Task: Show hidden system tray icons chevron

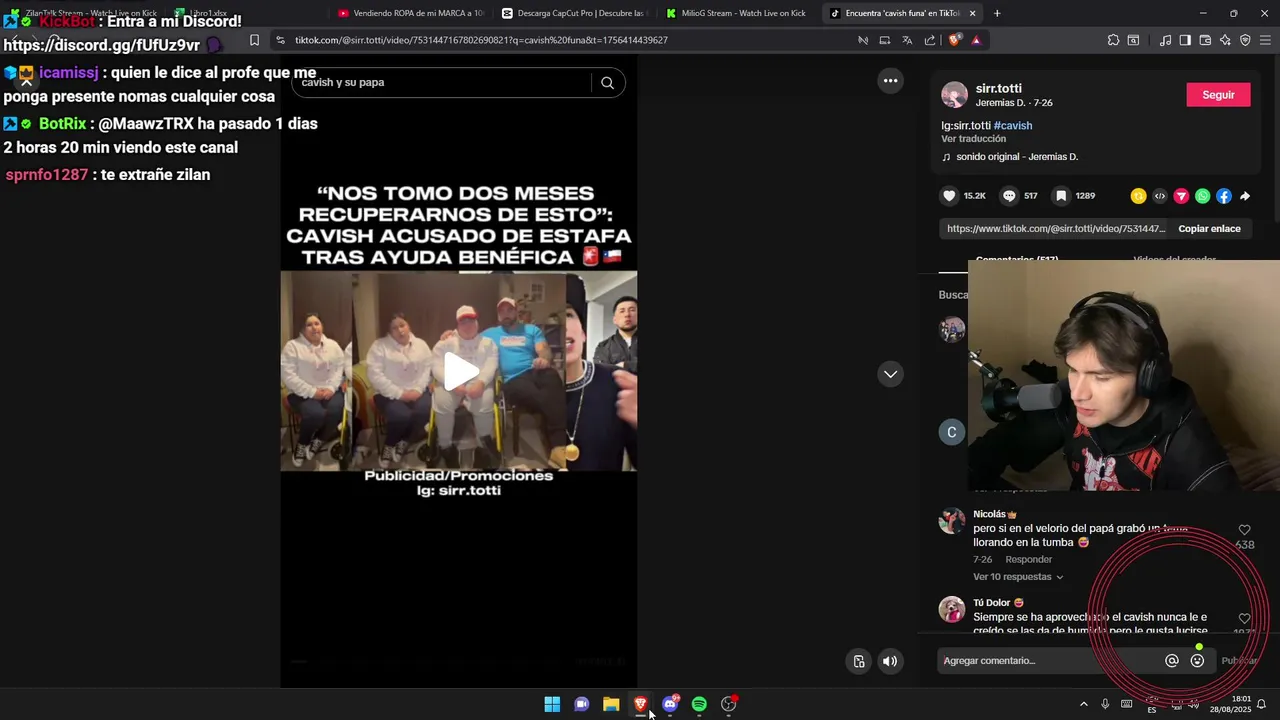Action: click(x=1083, y=704)
